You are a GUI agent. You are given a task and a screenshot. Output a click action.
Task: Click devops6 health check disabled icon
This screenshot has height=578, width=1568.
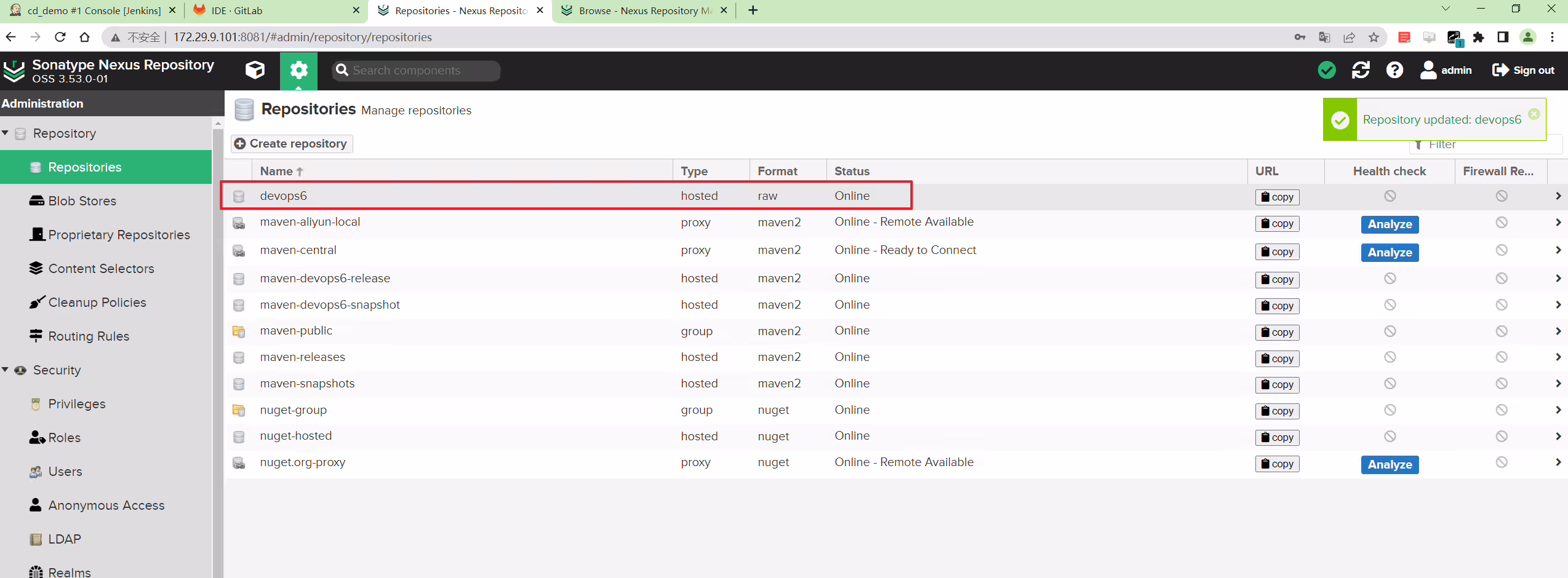[x=1390, y=196]
